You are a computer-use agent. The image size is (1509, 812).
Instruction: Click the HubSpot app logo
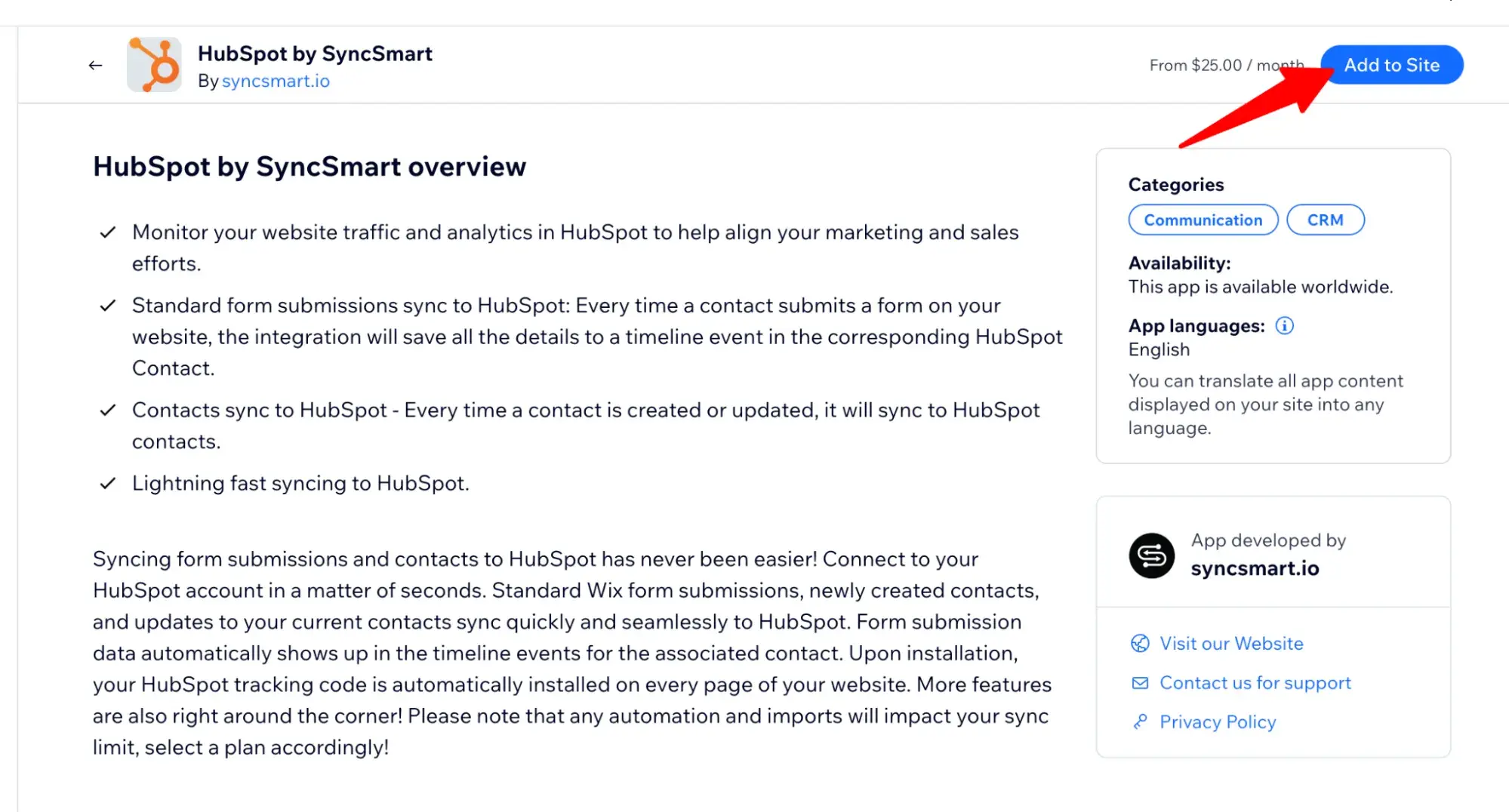(x=154, y=65)
